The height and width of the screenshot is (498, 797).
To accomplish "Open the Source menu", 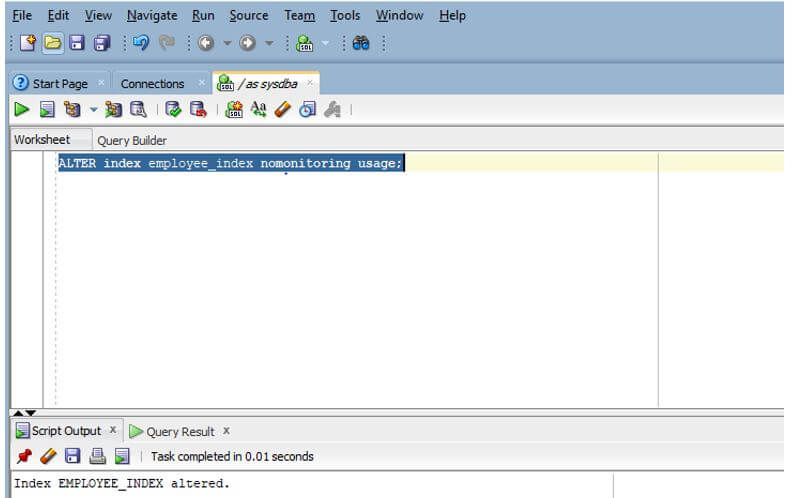I will click(249, 16).
